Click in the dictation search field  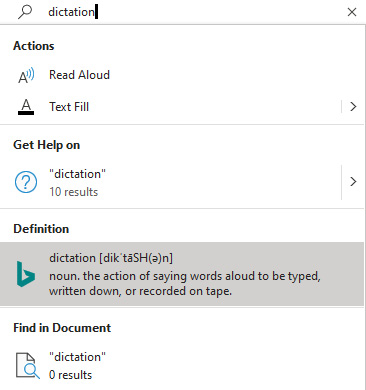195,12
